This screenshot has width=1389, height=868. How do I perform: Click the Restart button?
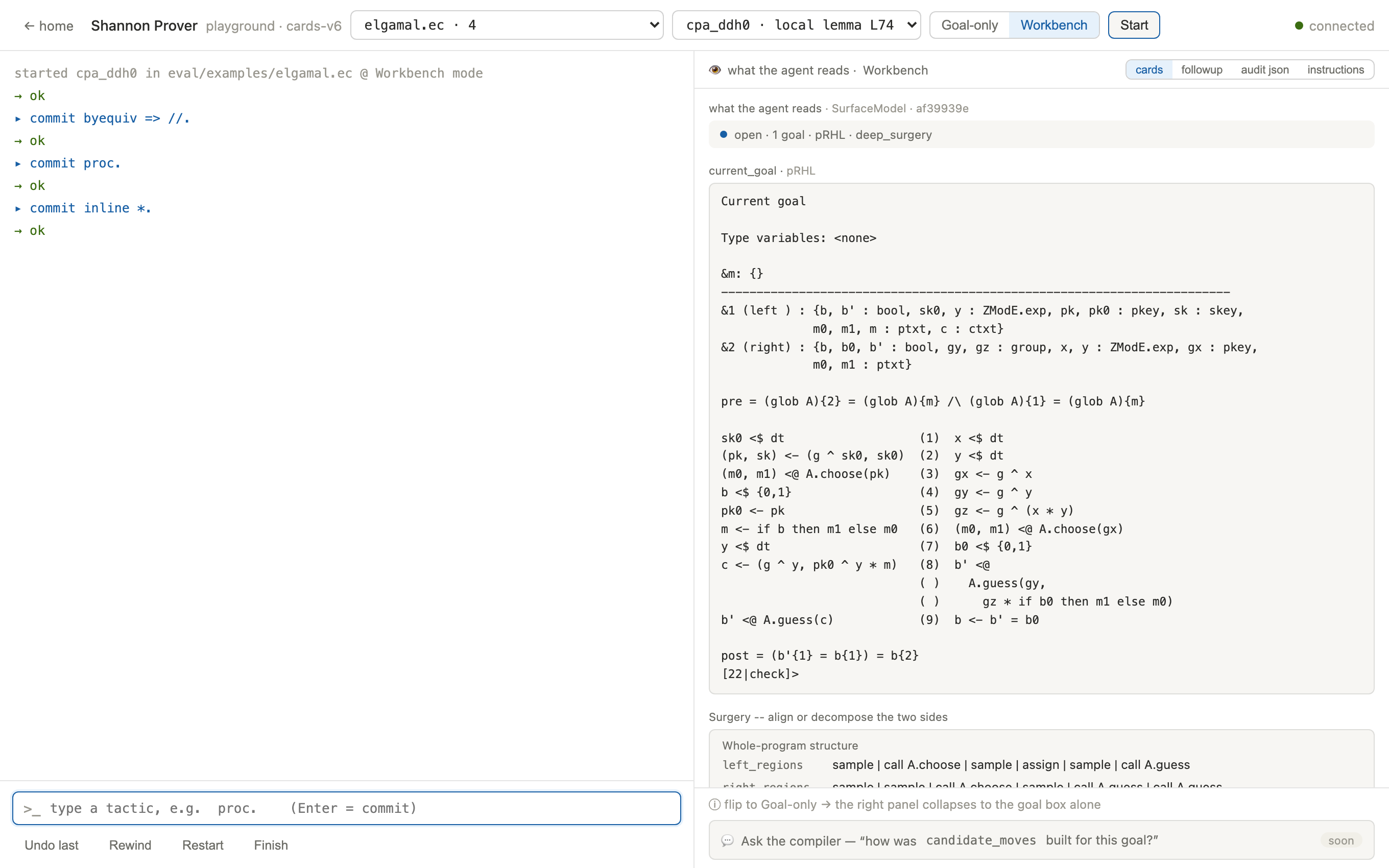tap(203, 845)
